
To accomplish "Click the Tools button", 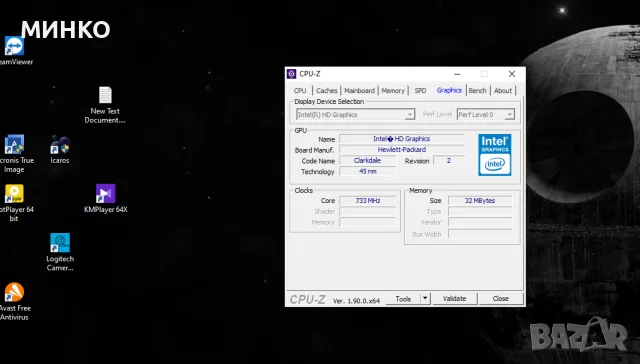I will point(403,299).
